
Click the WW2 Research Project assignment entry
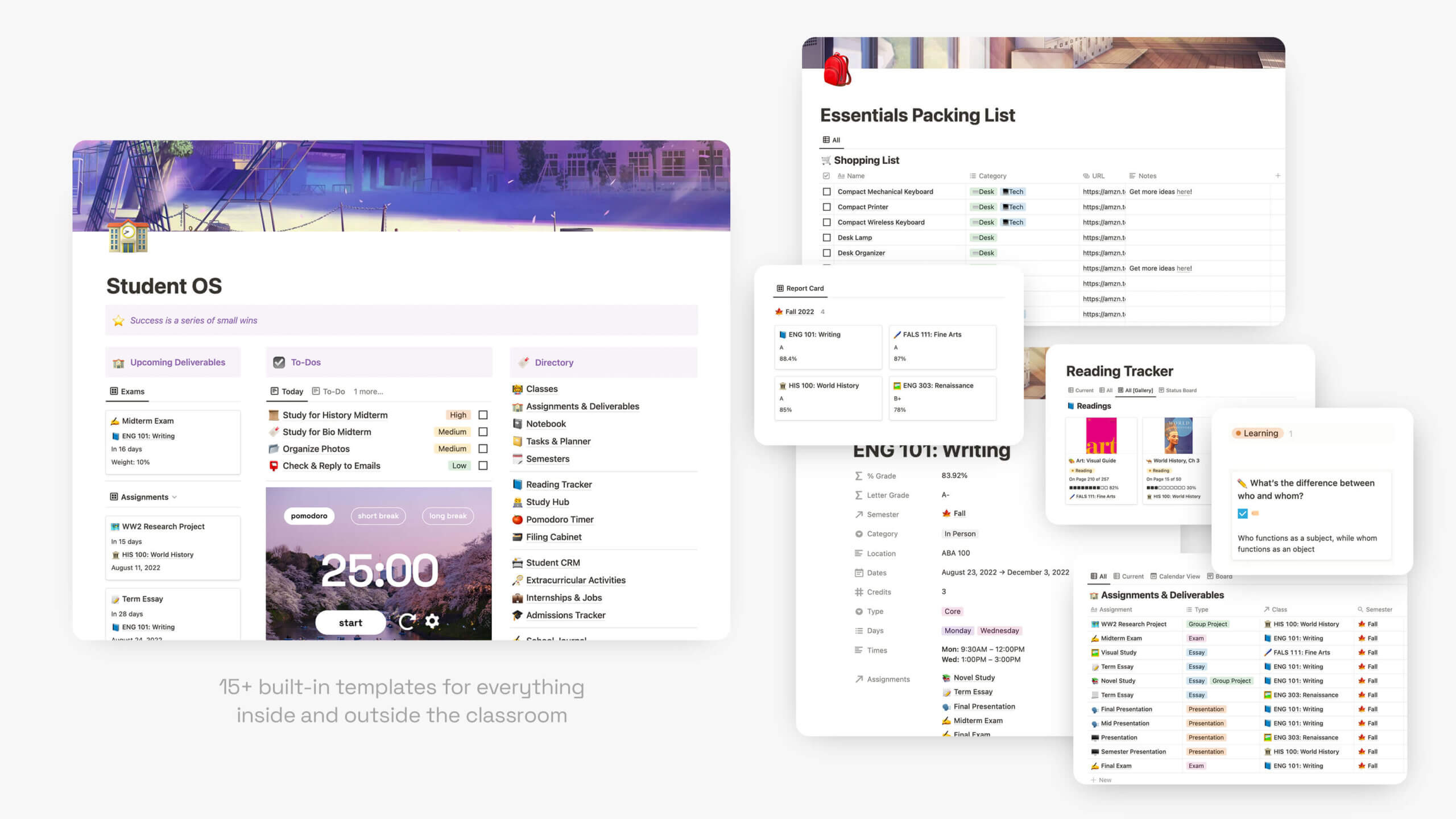point(163,526)
